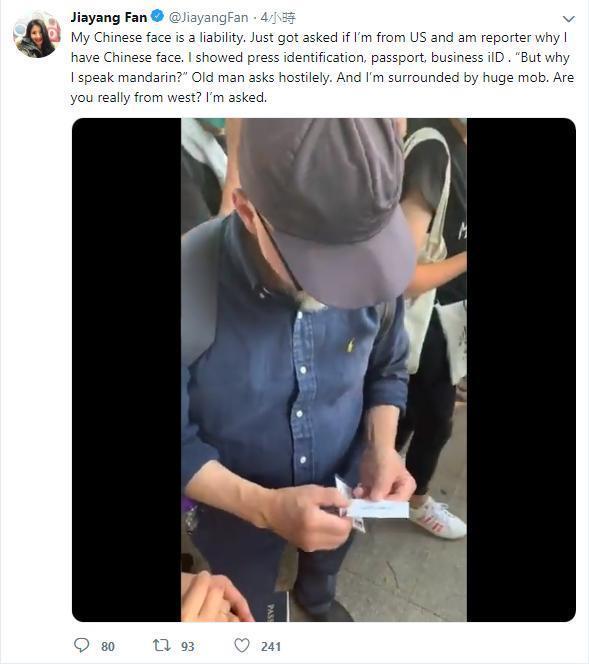
Task: Click the reply count 80
Action: 108,646
